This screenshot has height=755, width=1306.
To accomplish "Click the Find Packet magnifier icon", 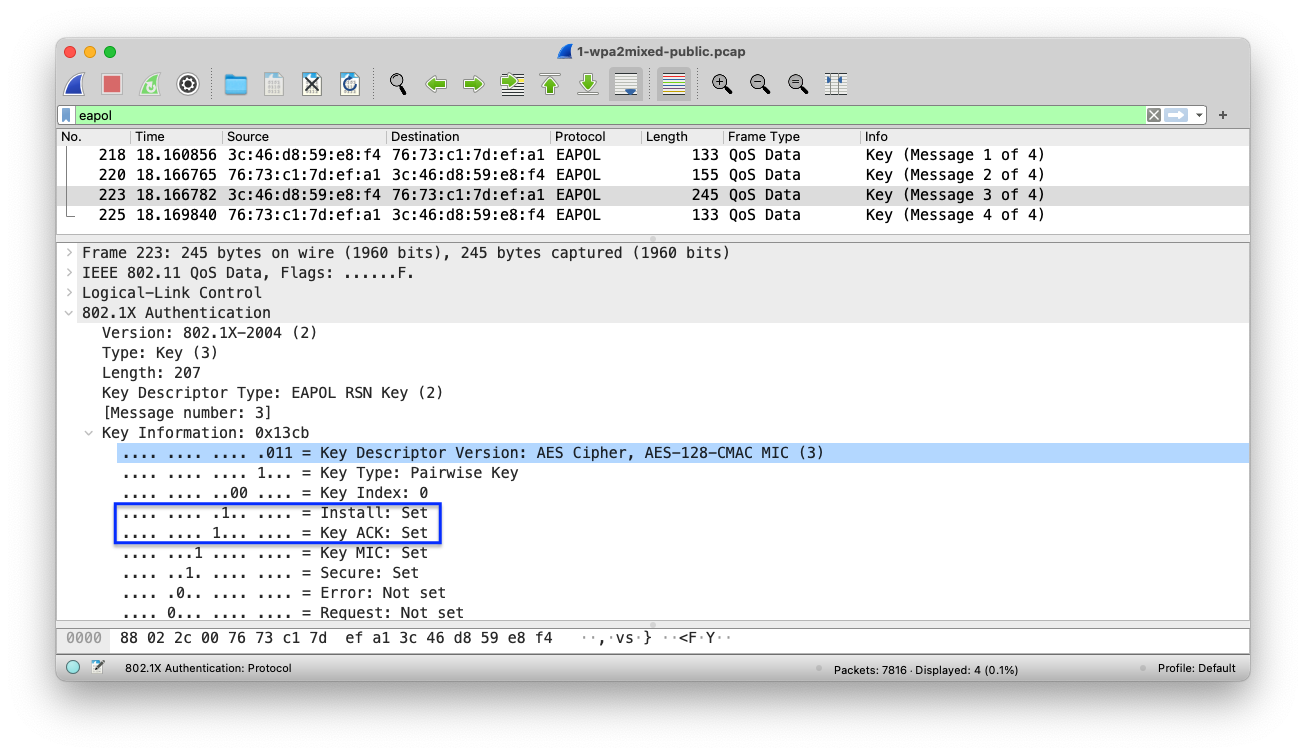I will tap(398, 84).
